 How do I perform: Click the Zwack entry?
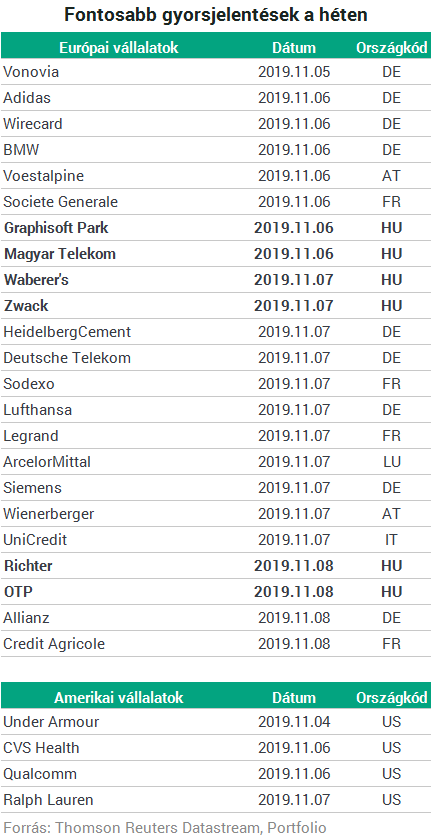26,306
